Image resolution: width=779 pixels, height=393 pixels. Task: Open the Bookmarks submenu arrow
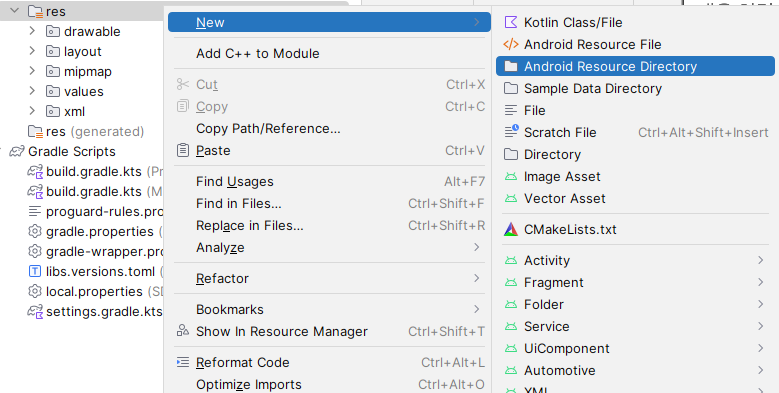click(x=476, y=309)
